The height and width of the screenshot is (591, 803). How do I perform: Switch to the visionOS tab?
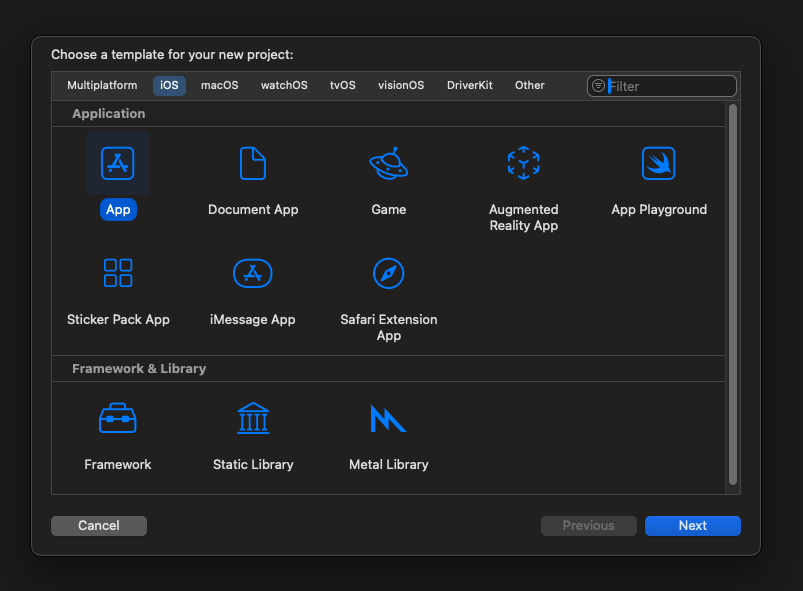click(401, 86)
